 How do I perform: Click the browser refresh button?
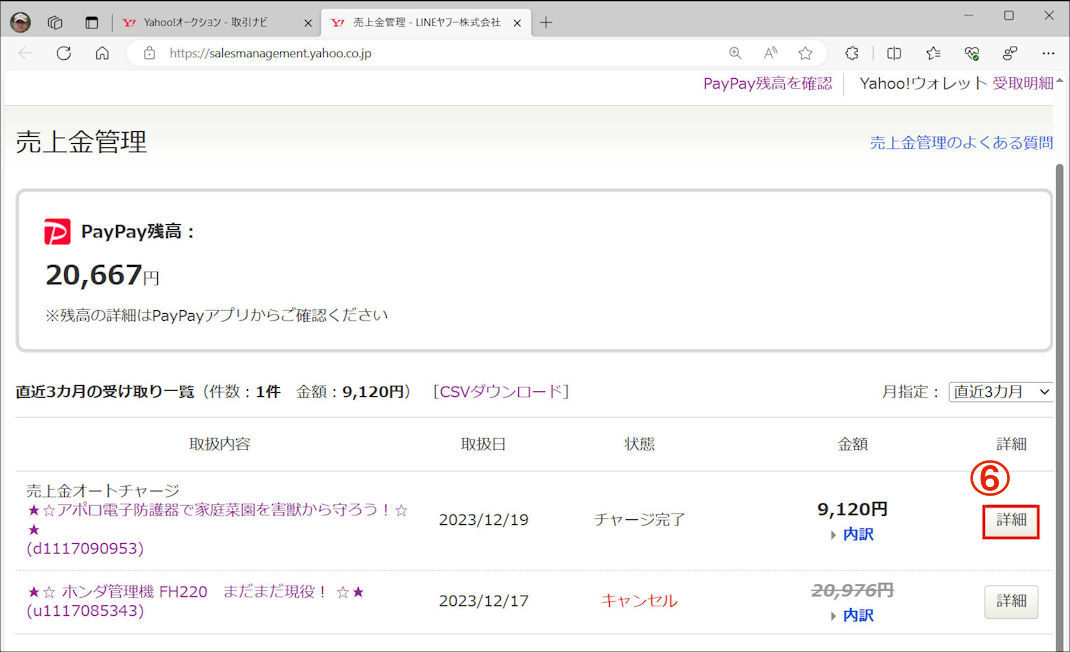coord(63,53)
